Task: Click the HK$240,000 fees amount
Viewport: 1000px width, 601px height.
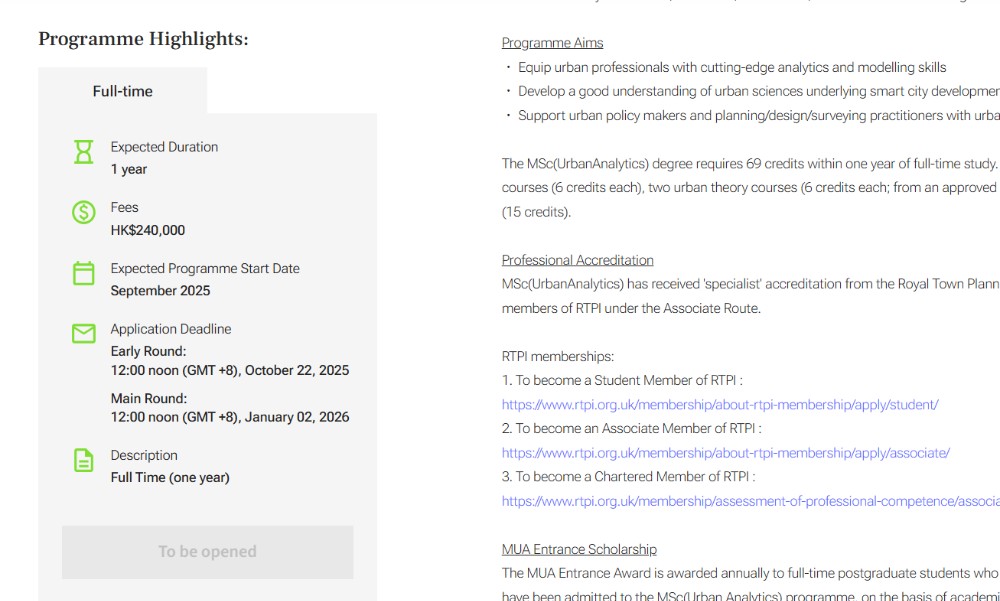Action: pos(148,230)
